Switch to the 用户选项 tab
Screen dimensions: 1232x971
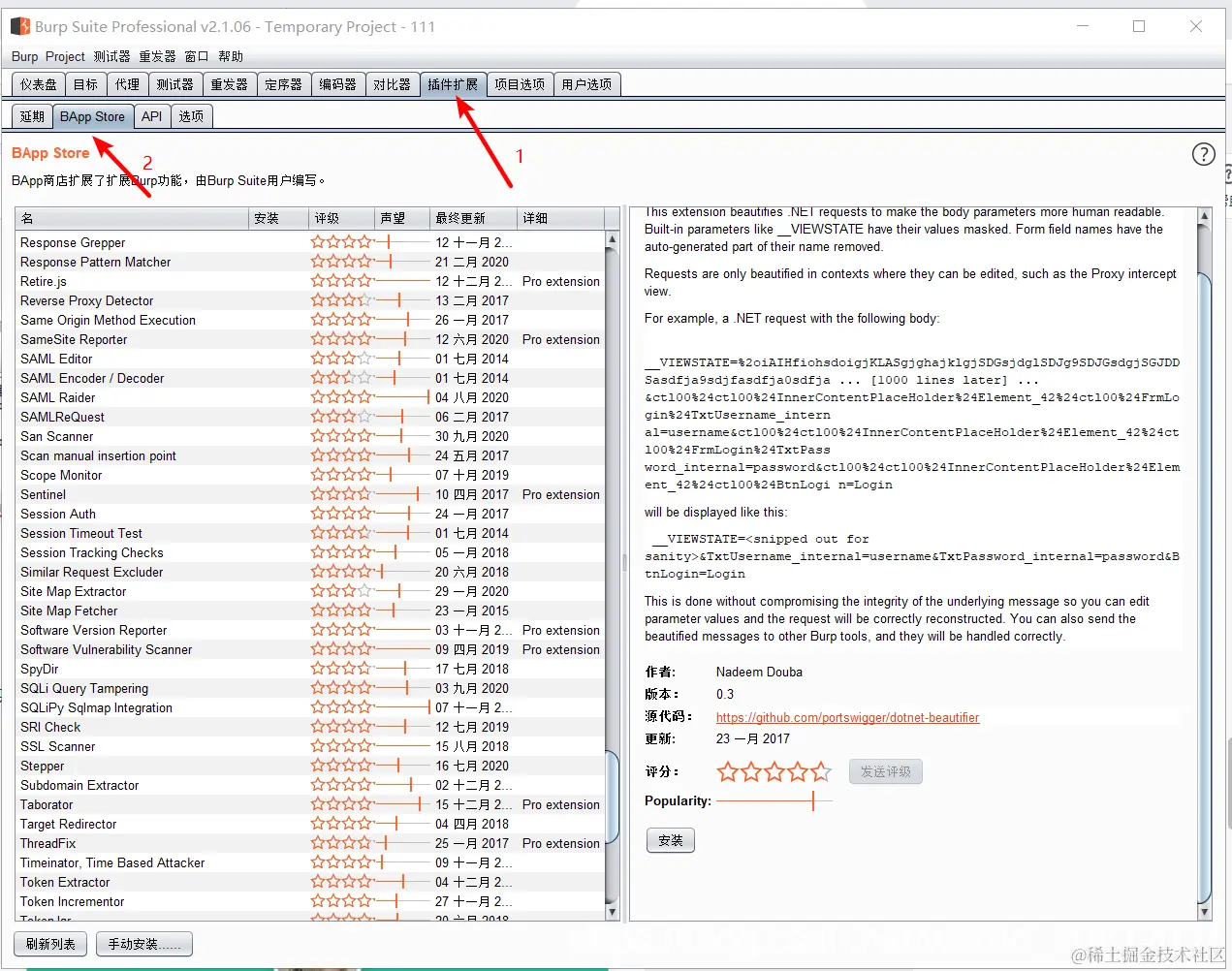(586, 84)
